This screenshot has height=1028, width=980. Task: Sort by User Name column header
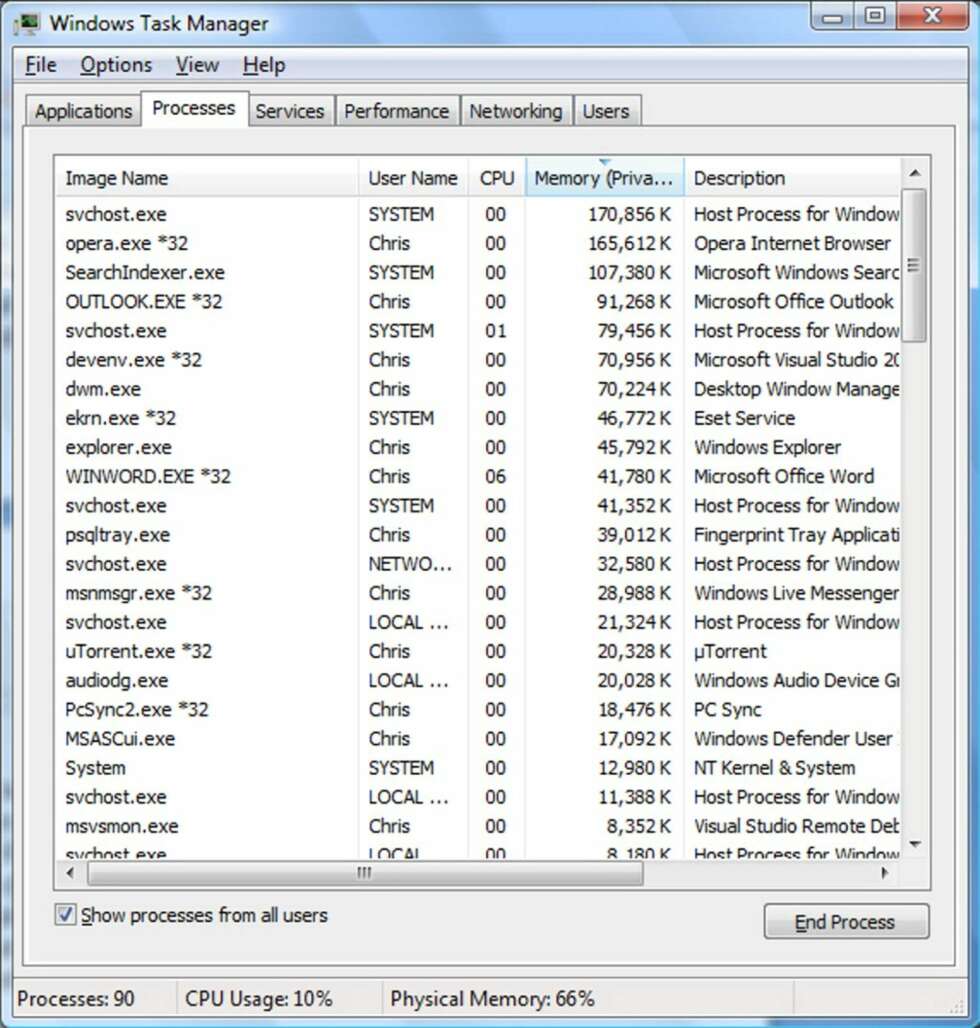point(413,178)
